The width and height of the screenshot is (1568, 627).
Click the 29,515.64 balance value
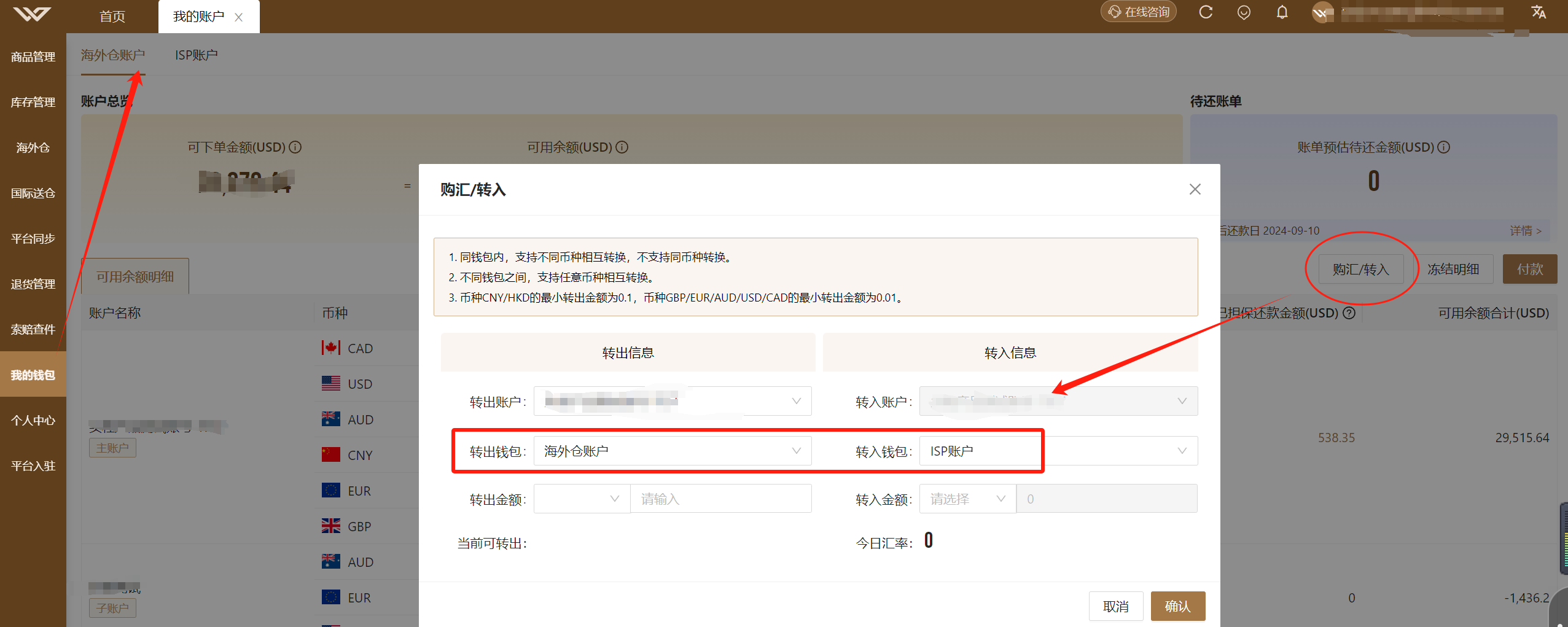pos(1522,438)
